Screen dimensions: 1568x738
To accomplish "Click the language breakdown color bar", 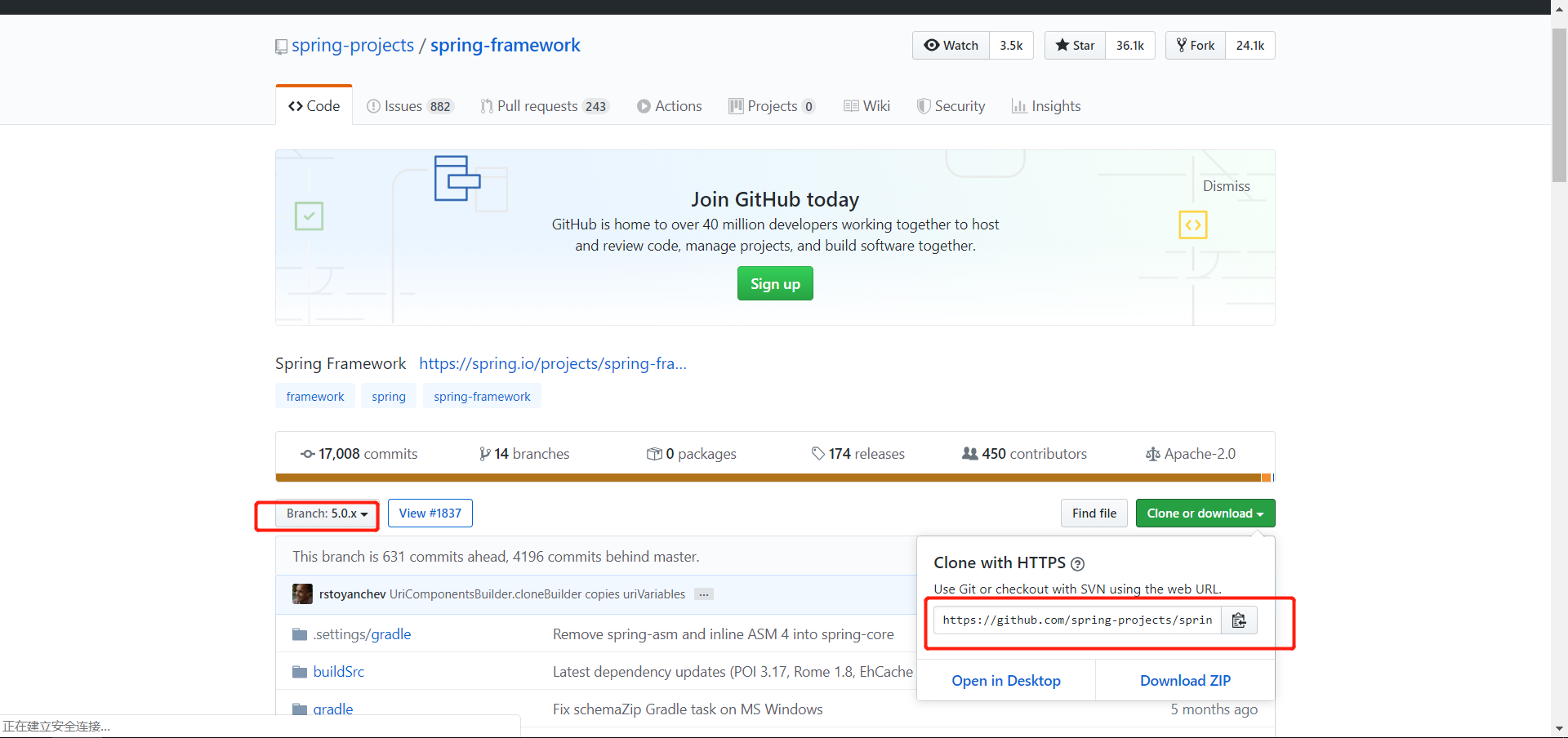I will [775, 478].
